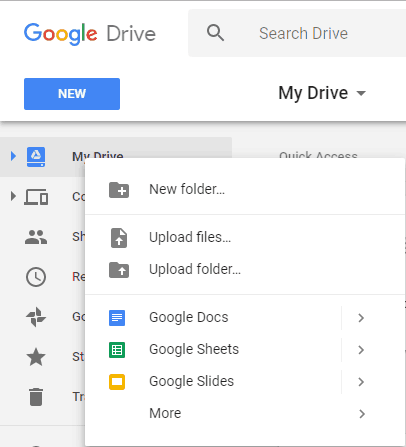Expand the My Drive tree arrow
This screenshot has height=447, width=406.
coord(13,156)
